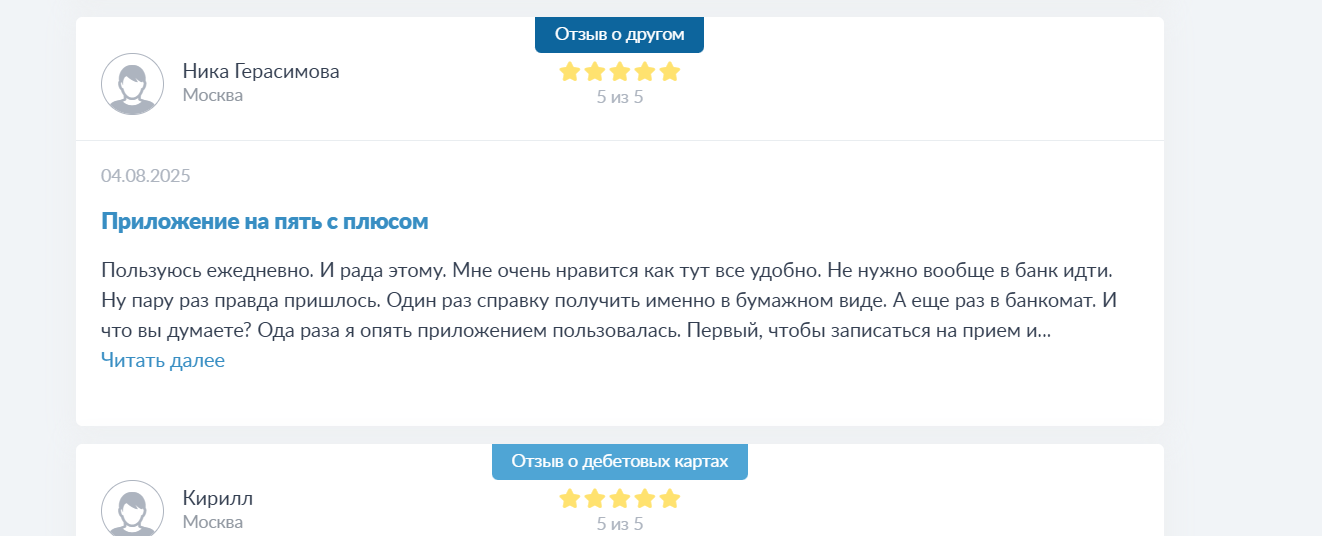The height and width of the screenshot is (536, 1322).
Task: Click Ника Герасимова's avatar icon
Action: 133,84
